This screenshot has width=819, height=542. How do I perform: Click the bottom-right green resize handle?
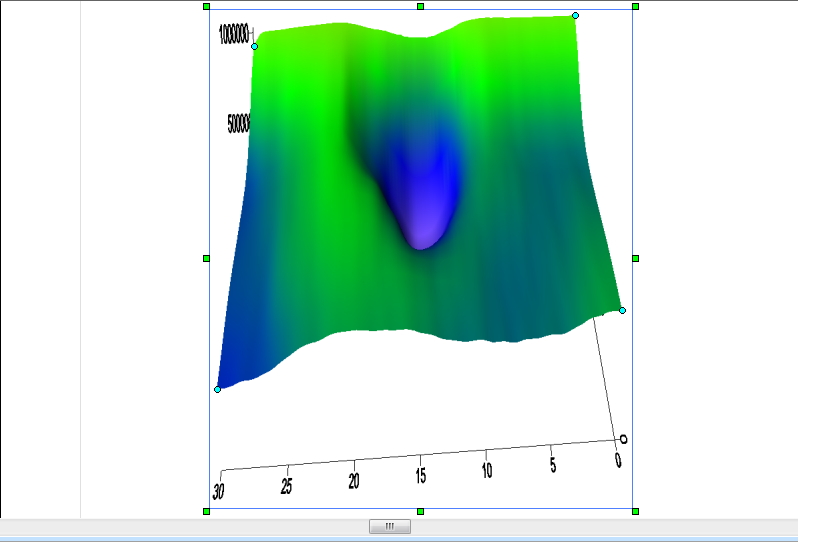(x=635, y=511)
